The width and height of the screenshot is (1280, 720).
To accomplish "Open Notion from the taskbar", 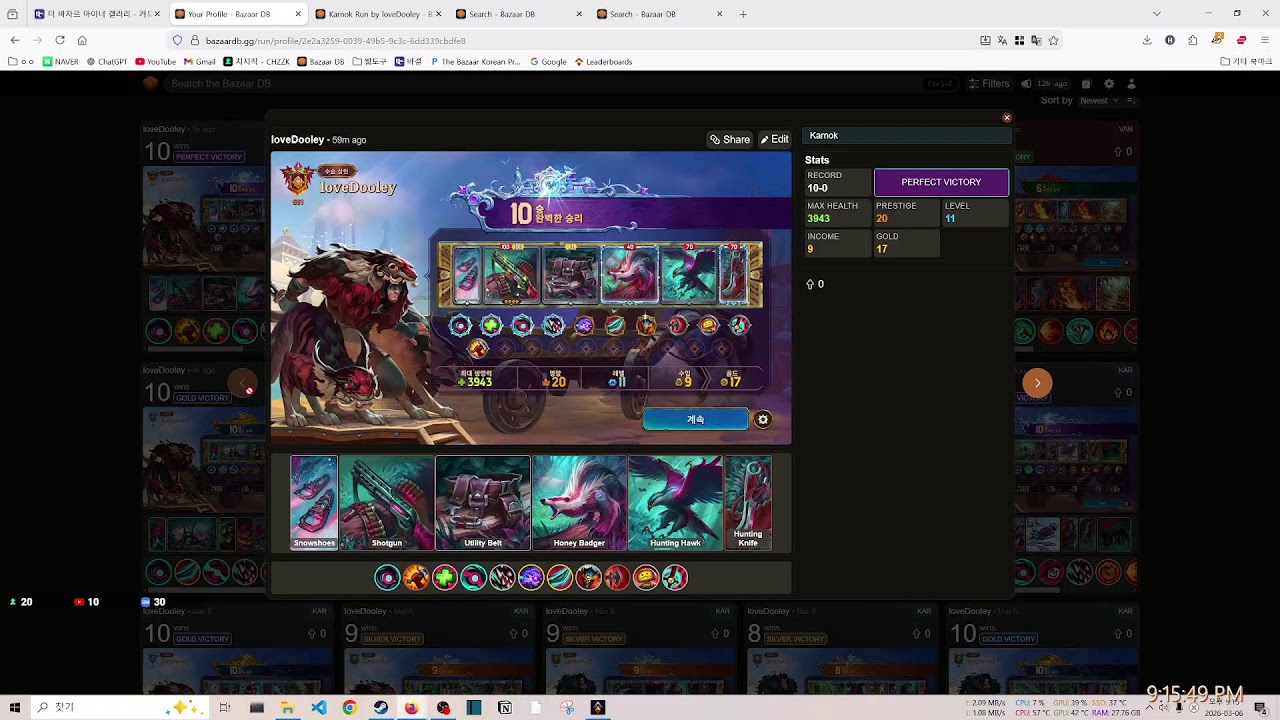I will (505, 708).
